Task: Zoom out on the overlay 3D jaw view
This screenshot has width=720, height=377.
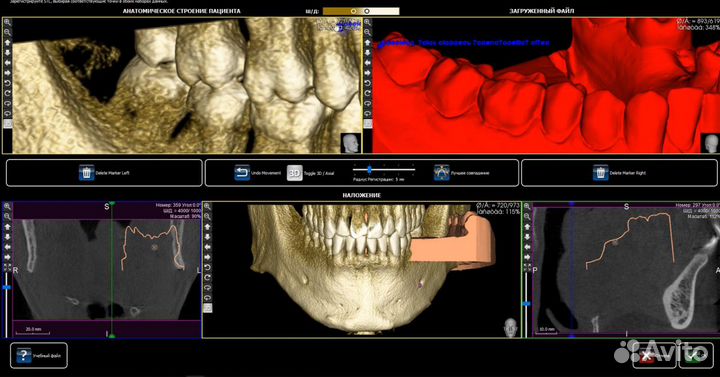Action: click(208, 217)
